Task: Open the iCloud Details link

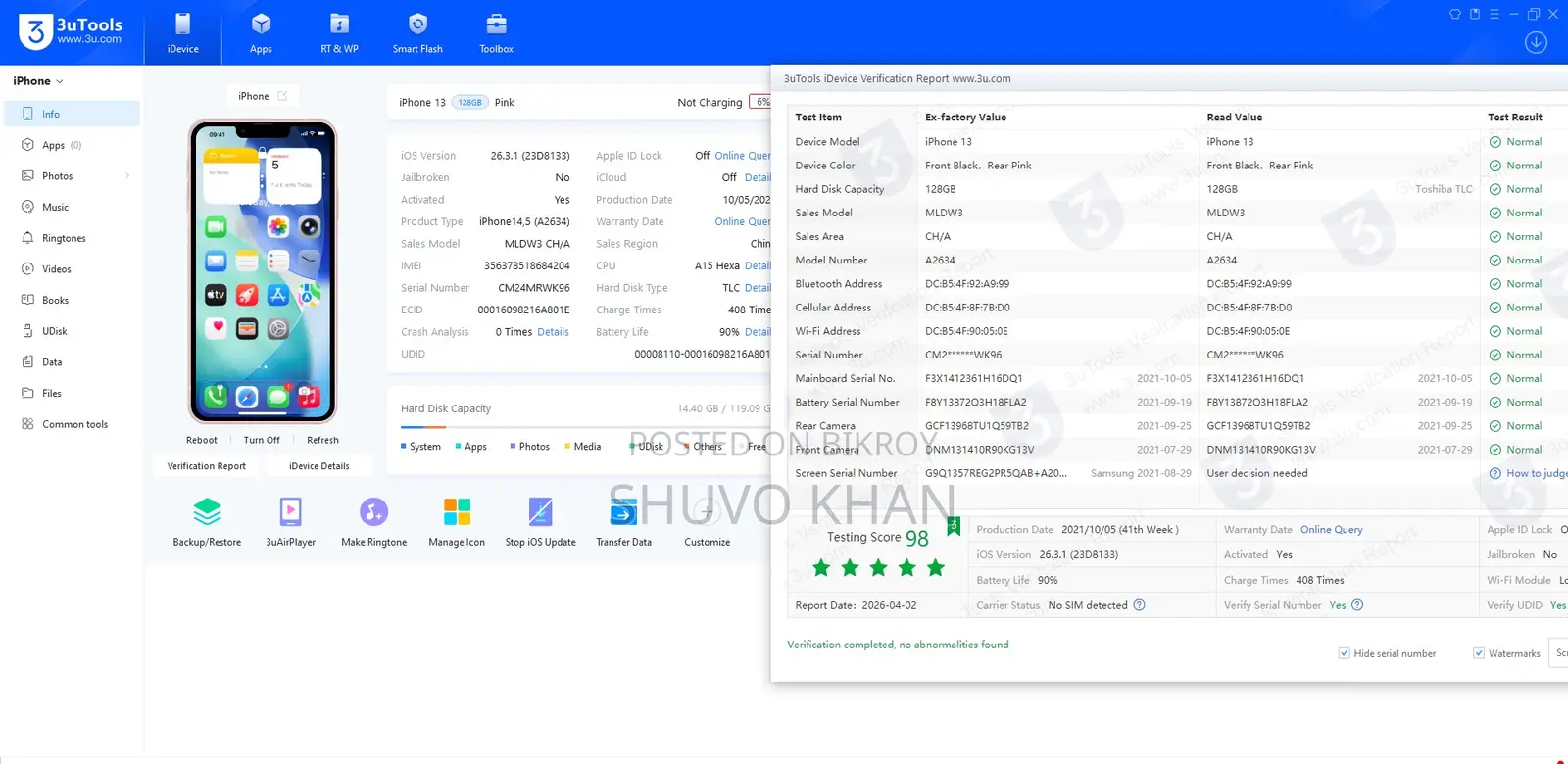Action: point(758,177)
